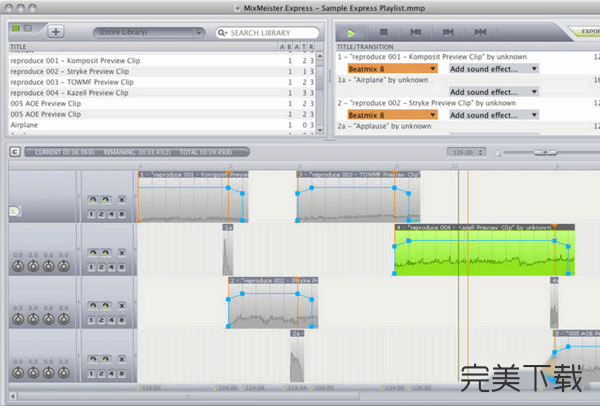Click the first dial button on track one

[93, 199]
